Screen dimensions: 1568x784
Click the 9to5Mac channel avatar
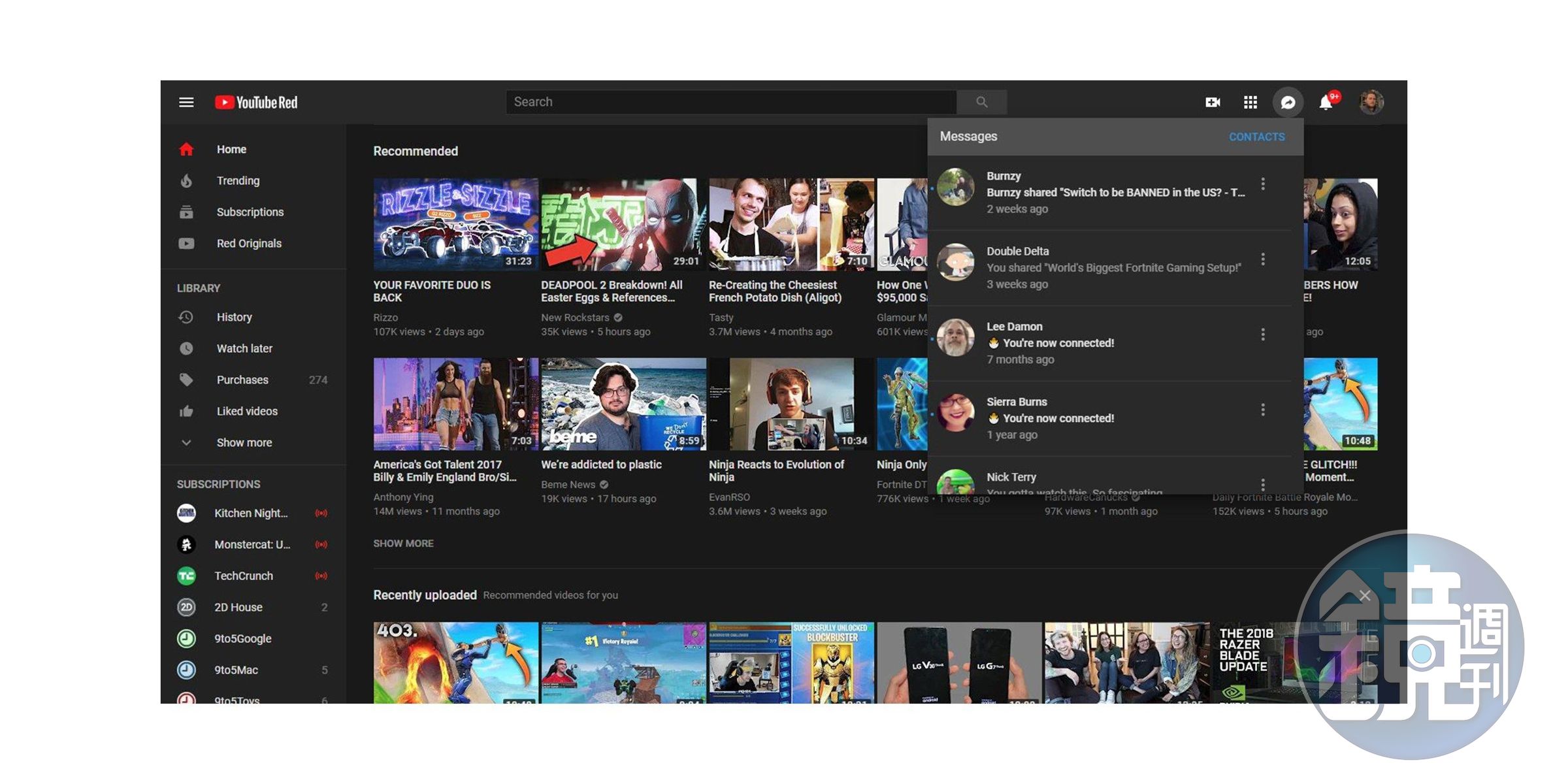[x=186, y=670]
